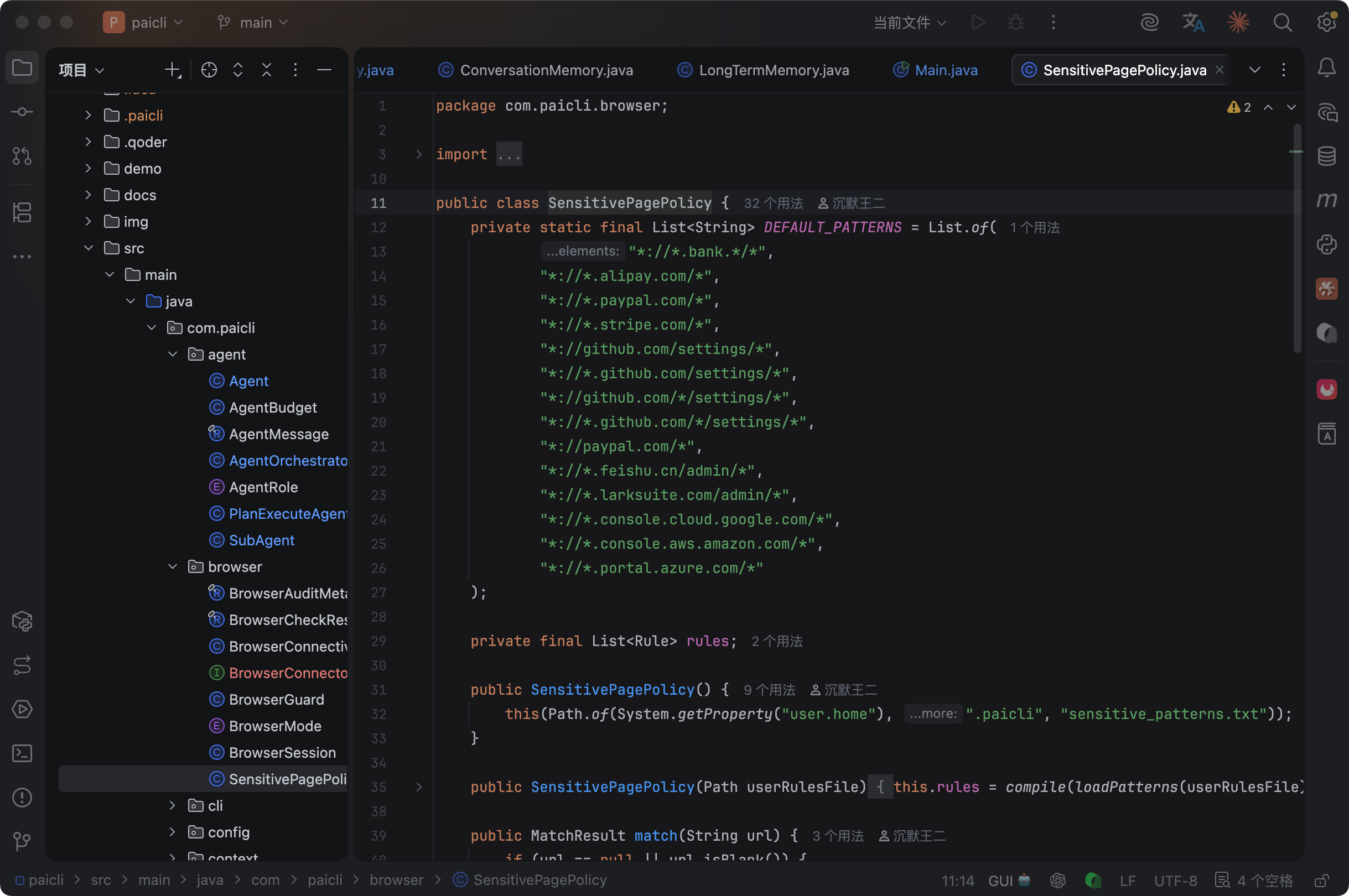Screen dimensions: 1349x896
Task: Open the paicli project dropdown
Action: pyautogui.click(x=143, y=22)
